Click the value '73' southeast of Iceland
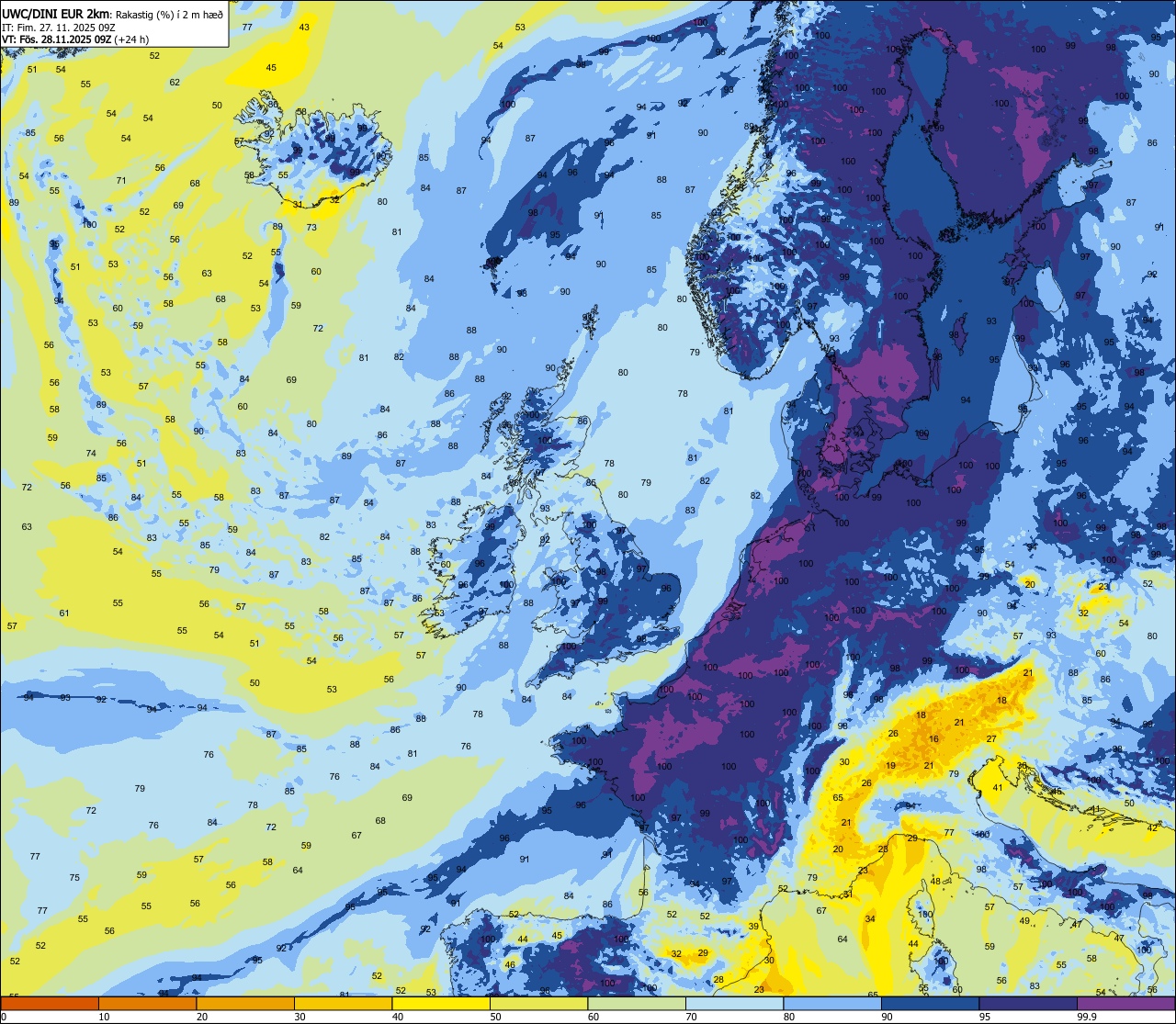This screenshot has height=1024, width=1176. pos(311,228)
